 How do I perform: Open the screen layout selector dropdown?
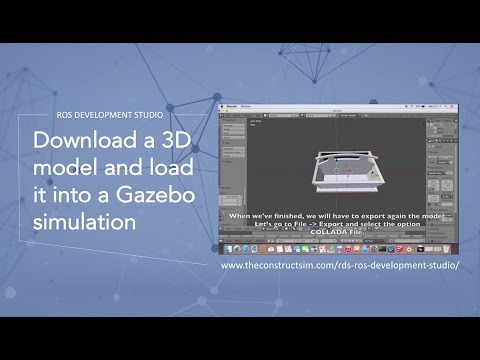click(280, 115)
